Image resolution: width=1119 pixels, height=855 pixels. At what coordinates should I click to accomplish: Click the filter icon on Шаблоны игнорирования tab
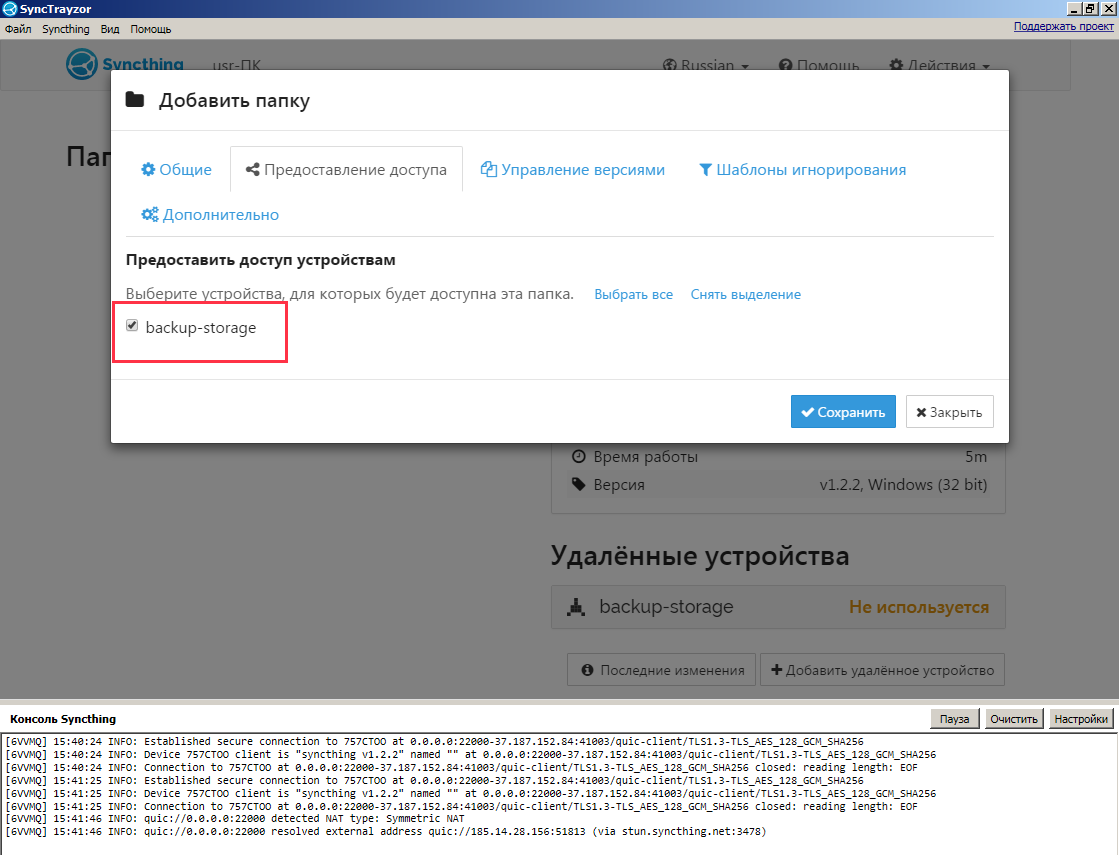tap(705, 170)
